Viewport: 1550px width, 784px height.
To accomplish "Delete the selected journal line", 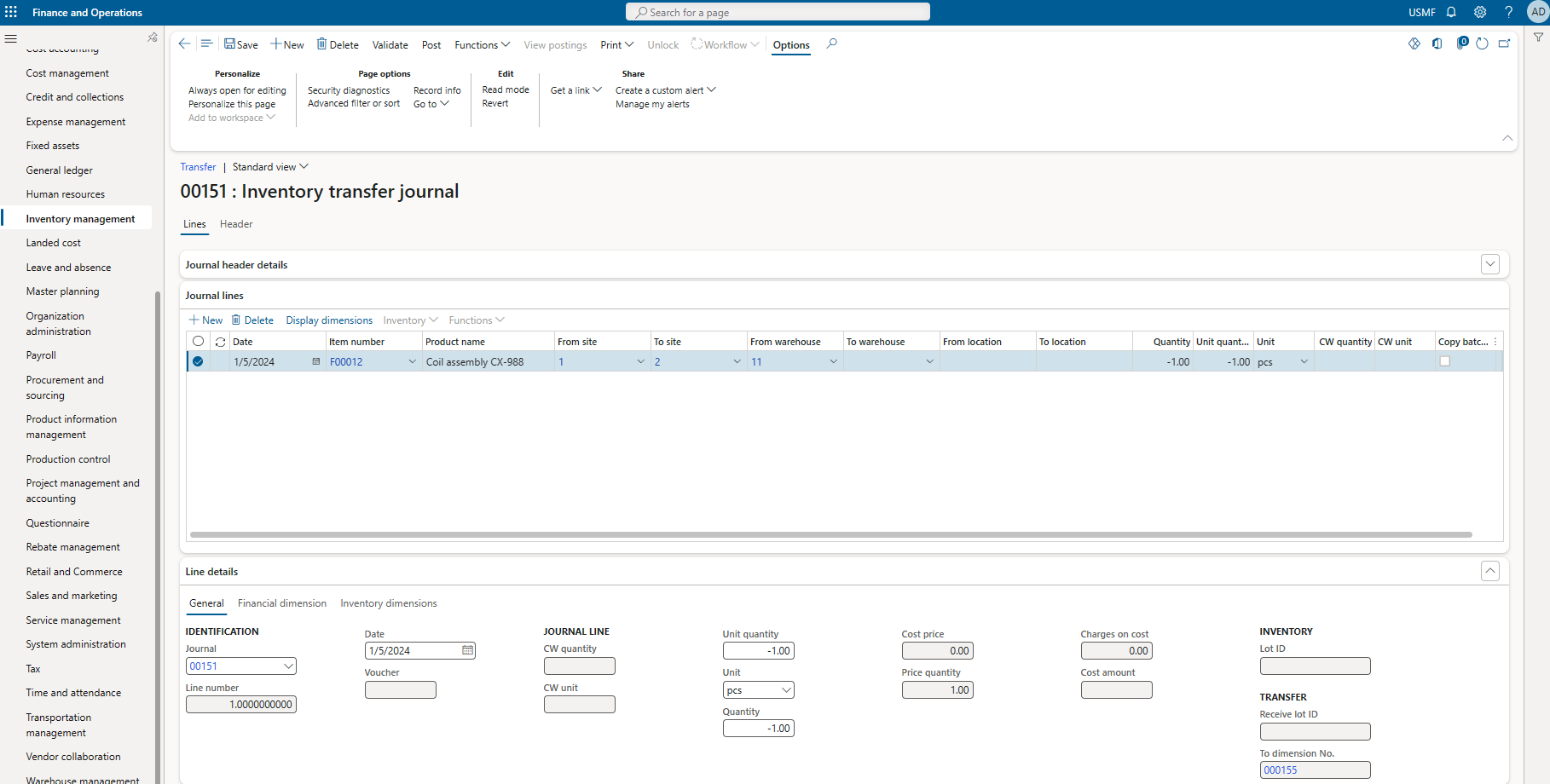I will click(252, 320).
